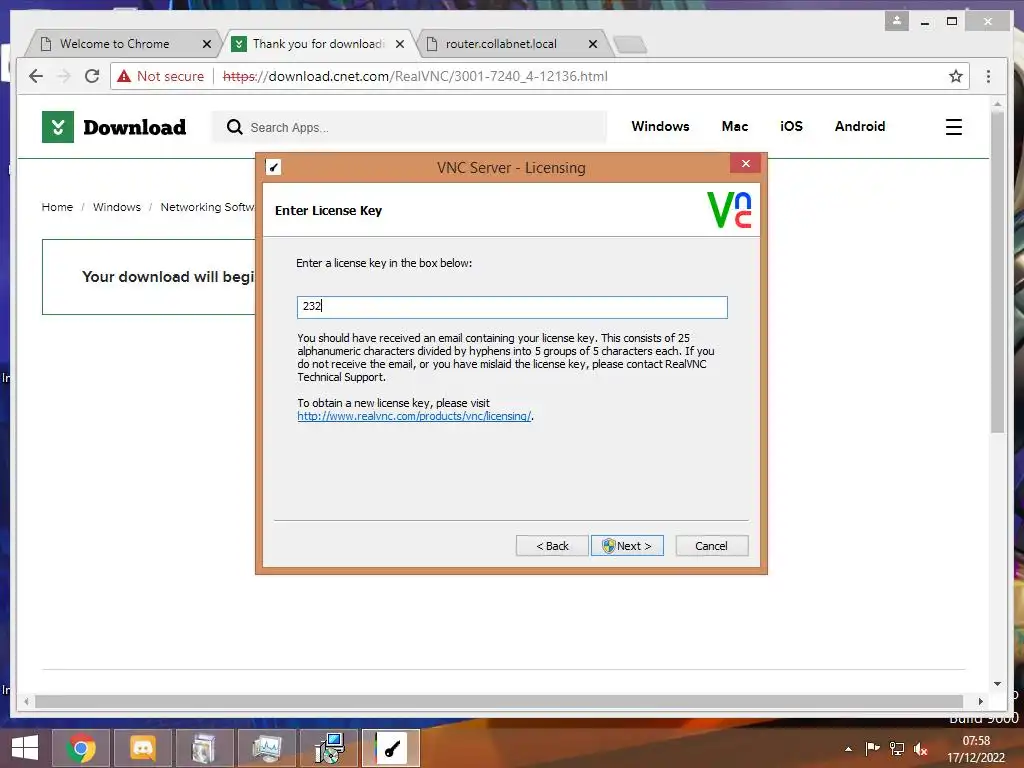This screenshot has height=768, width=1024.
Task: Click the horizontal scrollbar thumb
Action: click(x=499, y=701)
